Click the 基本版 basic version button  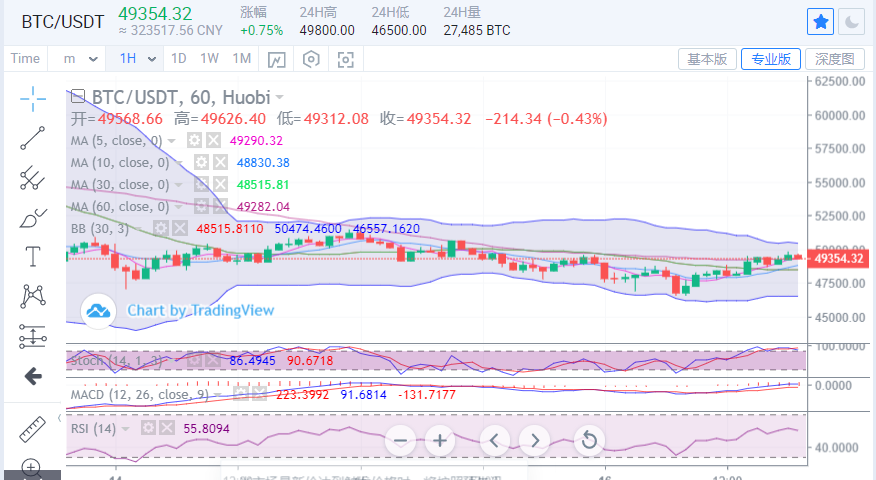707,59
